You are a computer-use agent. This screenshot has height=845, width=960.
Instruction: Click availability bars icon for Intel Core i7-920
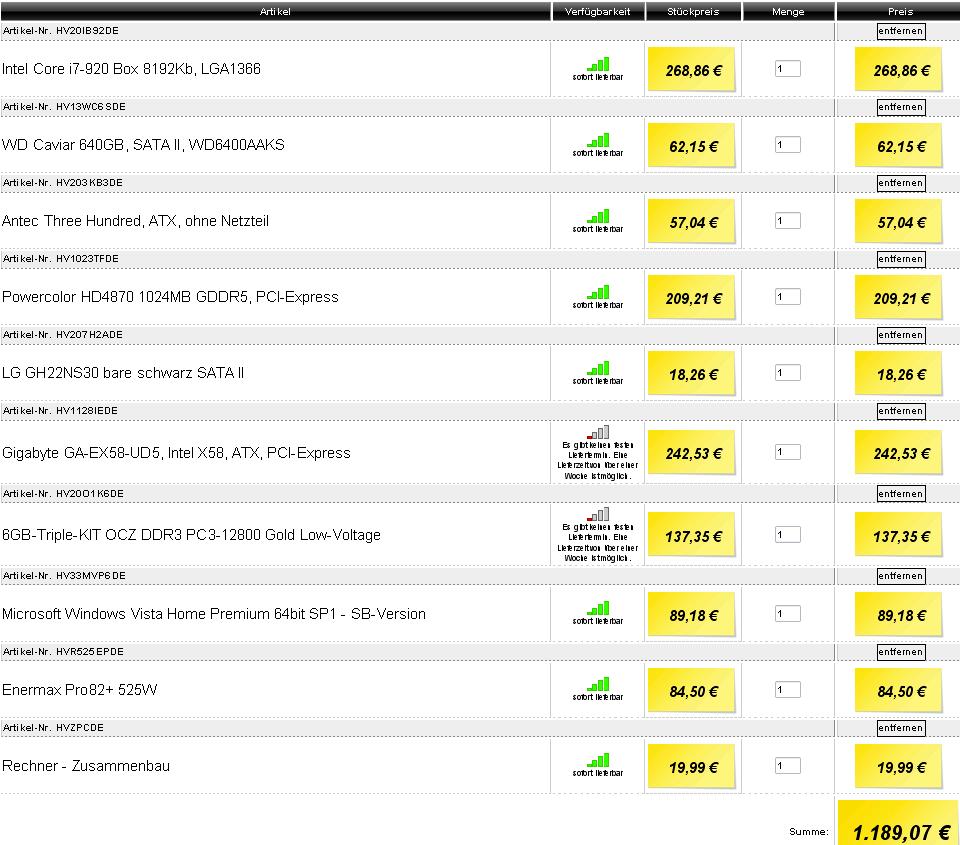coord(598,64)
